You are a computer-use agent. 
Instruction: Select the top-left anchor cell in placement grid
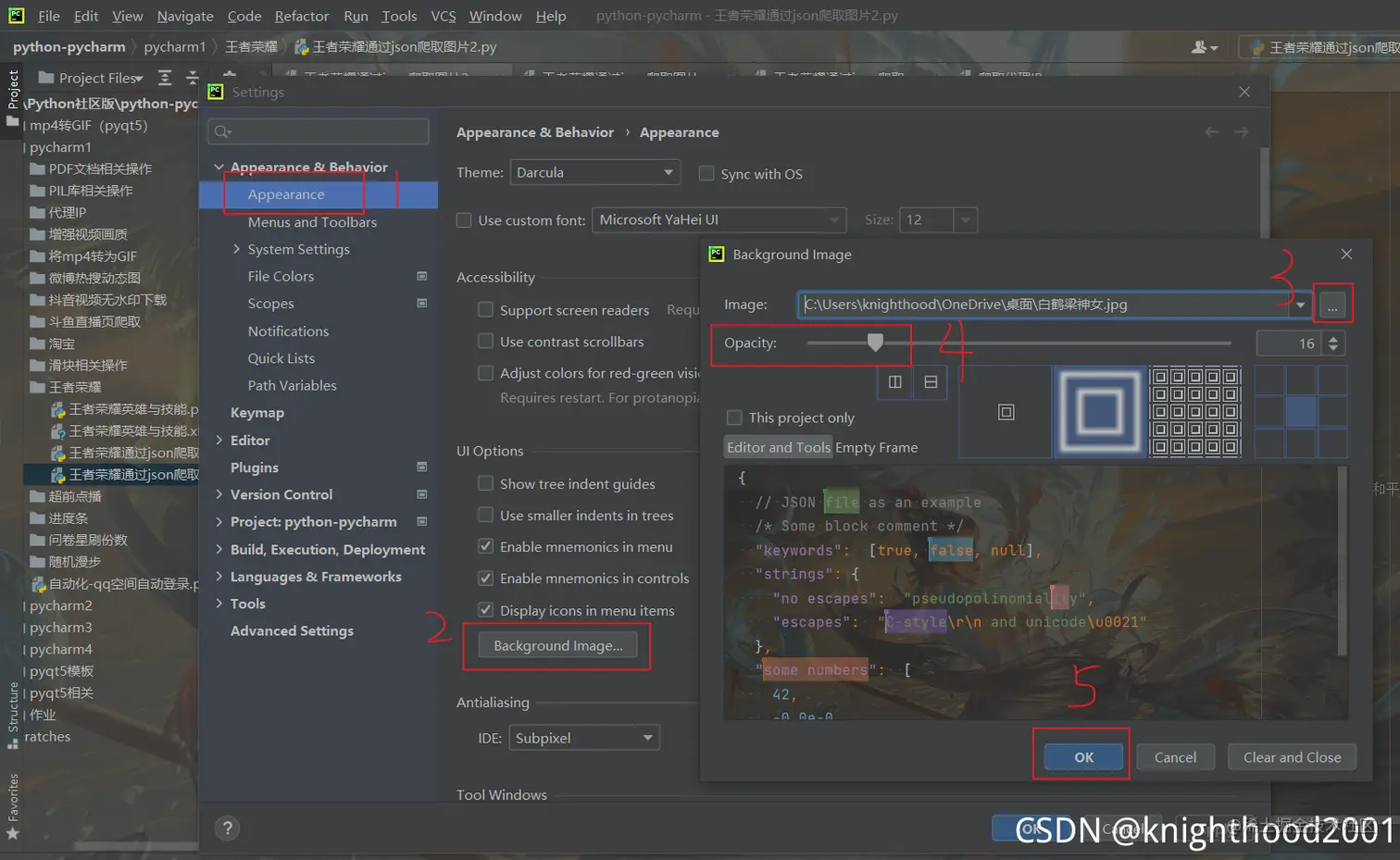click(1269, 380)
